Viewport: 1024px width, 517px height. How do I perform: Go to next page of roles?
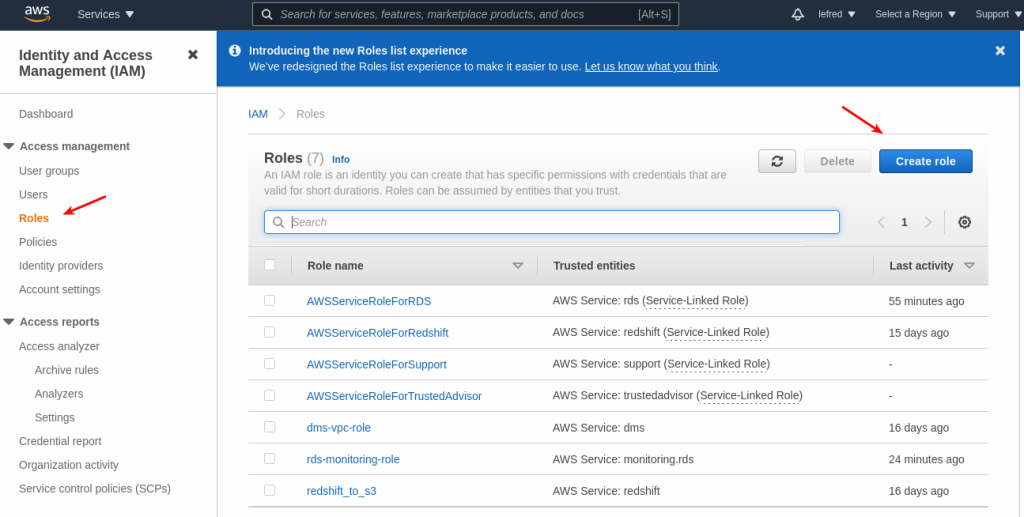(x=928, y=222)
